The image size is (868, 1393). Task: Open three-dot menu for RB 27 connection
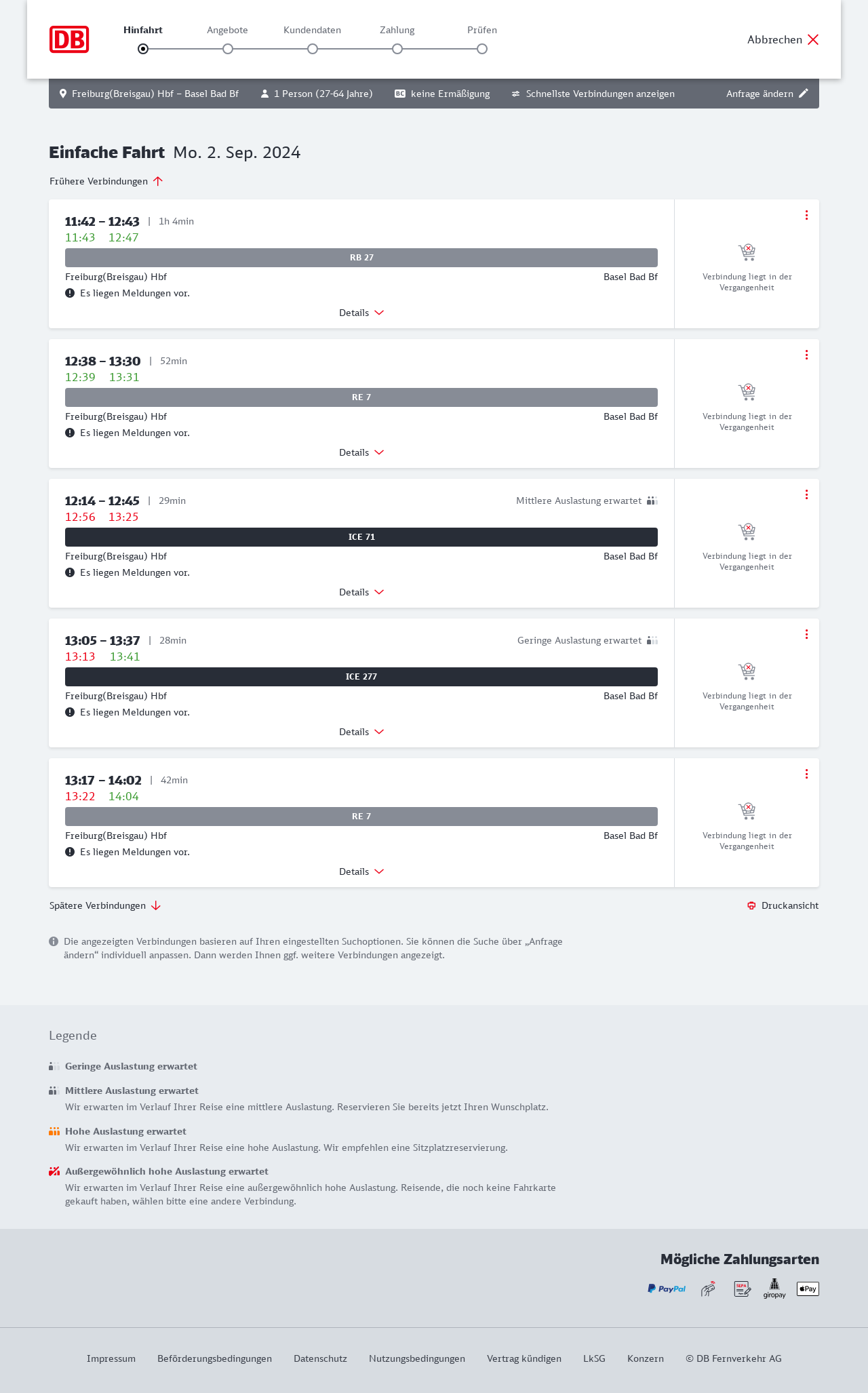click(806, 215)
